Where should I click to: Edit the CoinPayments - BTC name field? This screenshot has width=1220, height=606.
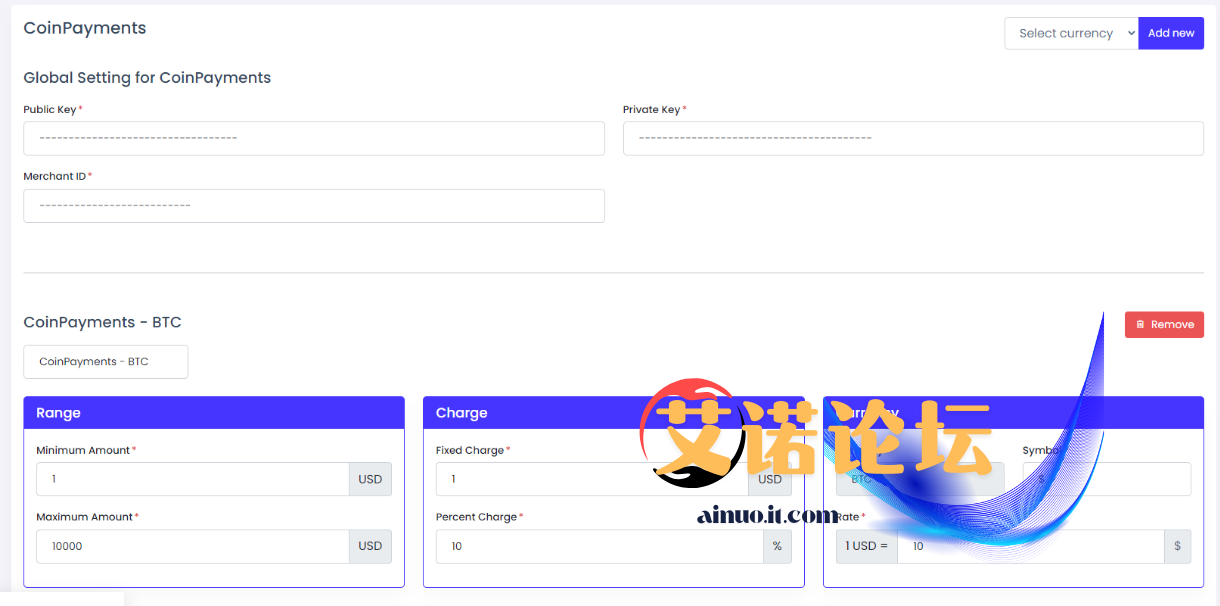click(x=106, y=362)
